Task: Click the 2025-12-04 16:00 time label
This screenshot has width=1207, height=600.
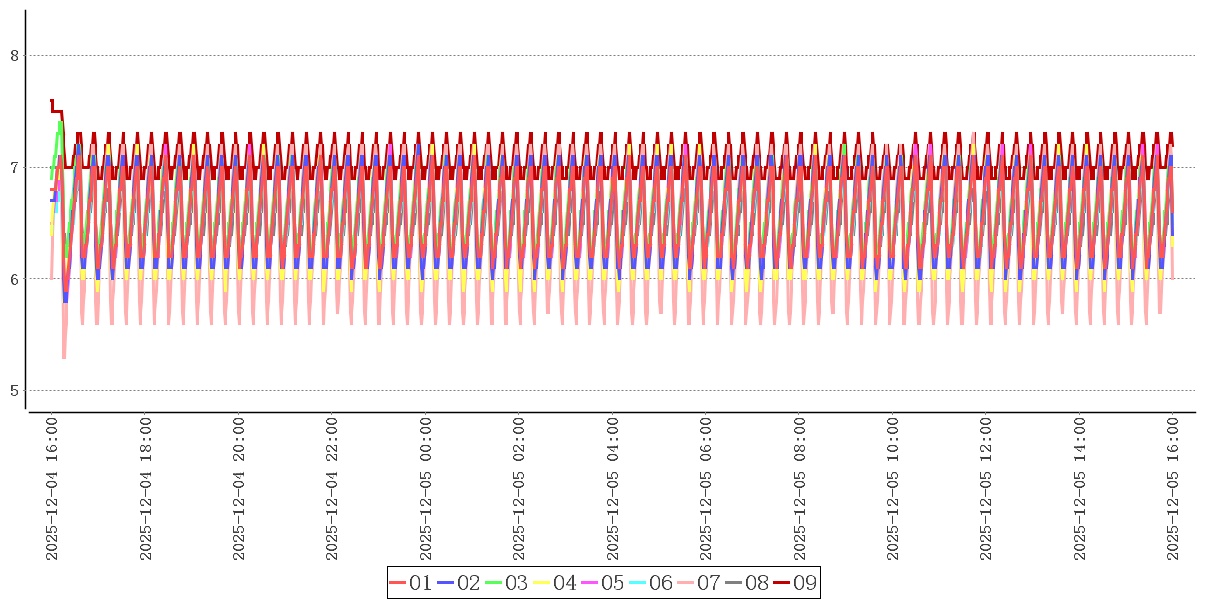Action: pyautogui.click(x=53, y=489)
